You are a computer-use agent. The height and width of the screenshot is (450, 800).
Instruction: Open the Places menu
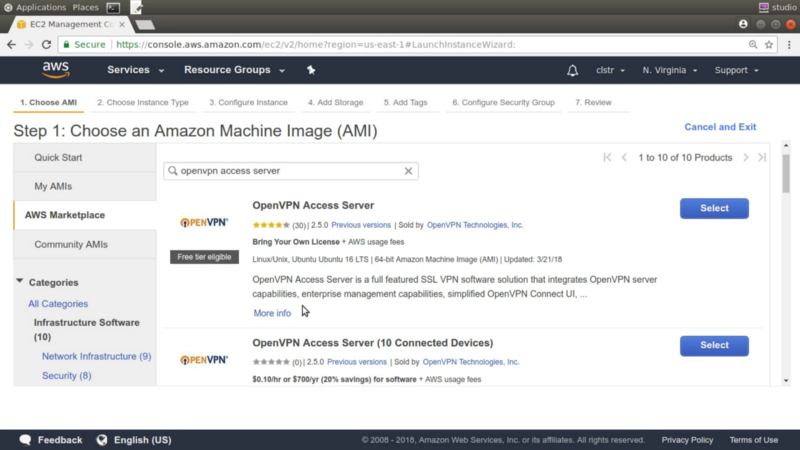pos(85,7)
